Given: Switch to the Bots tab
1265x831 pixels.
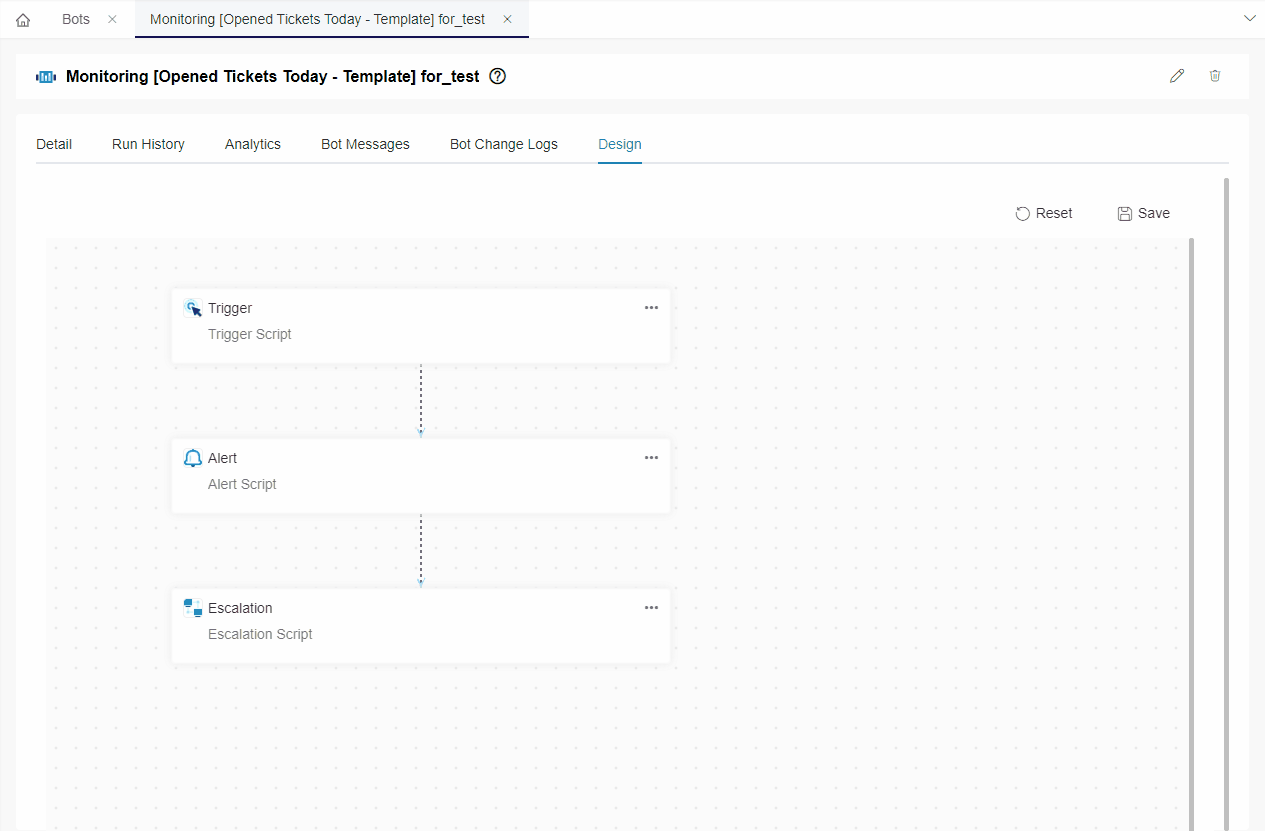Looking at the screenshot, I should [x=75, y=18].
